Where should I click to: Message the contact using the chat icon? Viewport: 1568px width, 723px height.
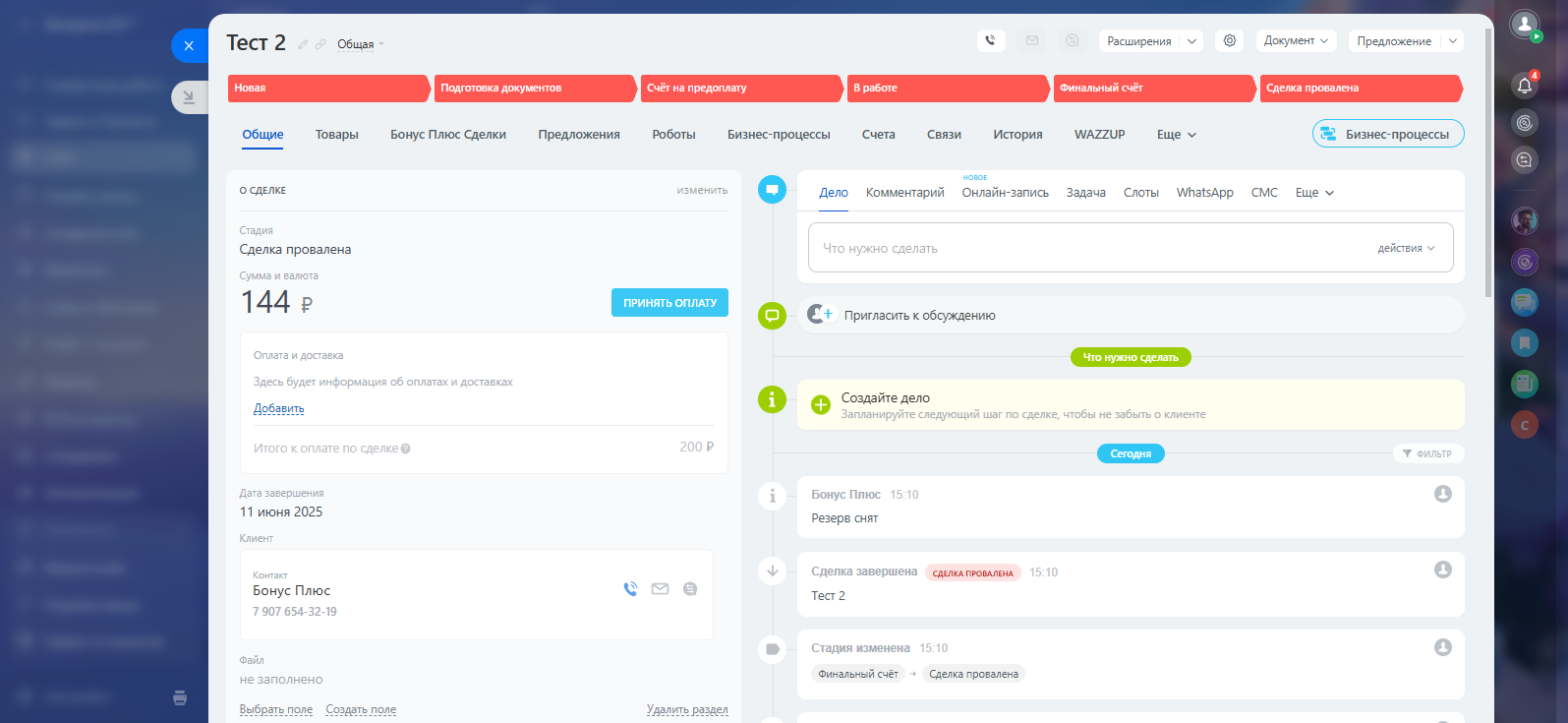coord(690,589)
